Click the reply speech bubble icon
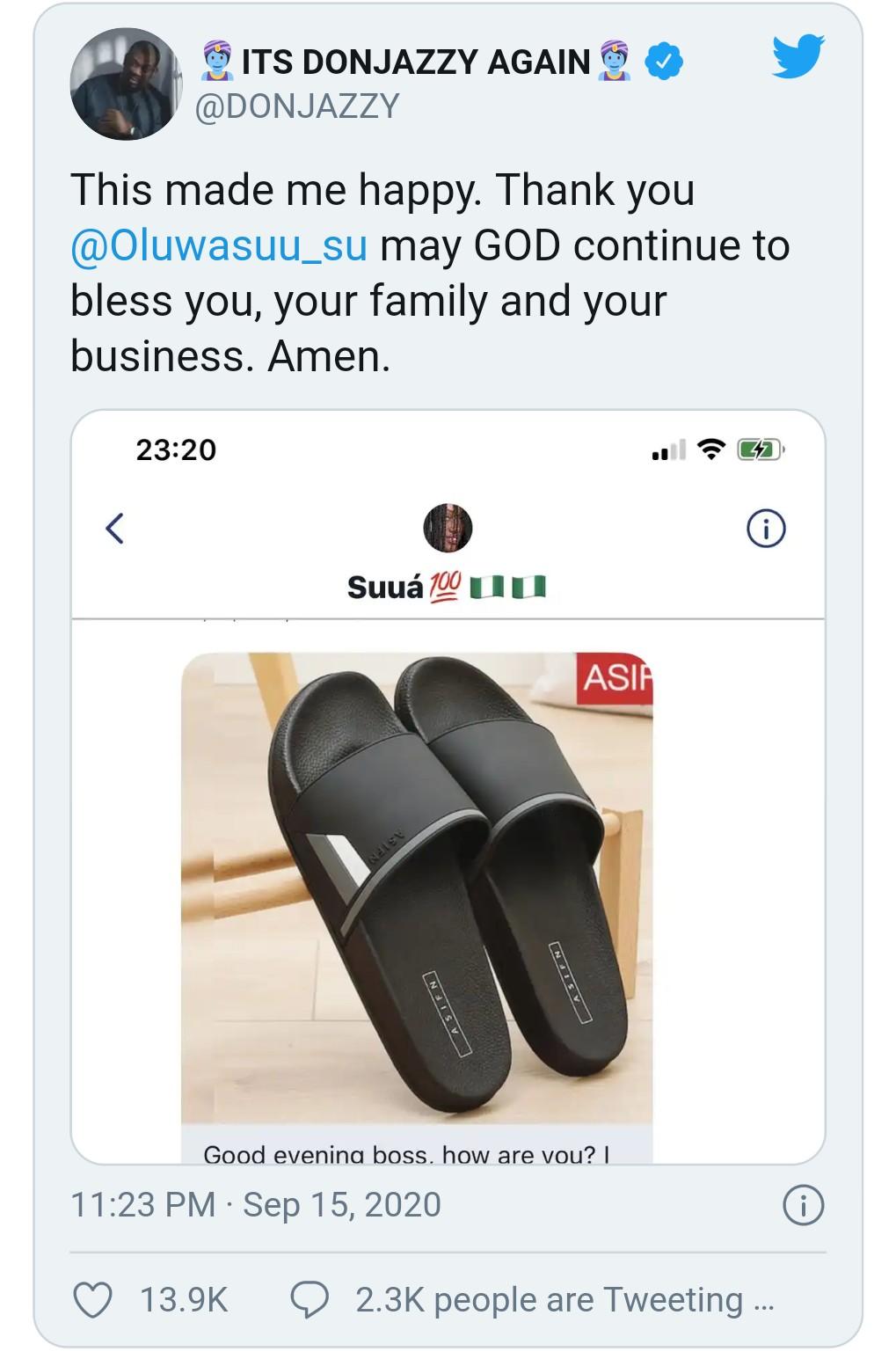Image resolution: width=896 pixels, height=1359 pixels. (310, 1300)
